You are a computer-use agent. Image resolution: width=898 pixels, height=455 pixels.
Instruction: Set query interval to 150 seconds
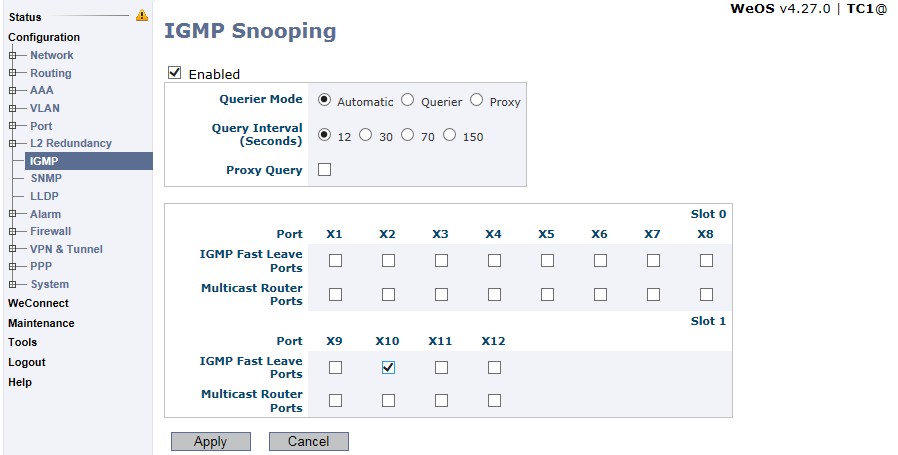pyautogui.click(x=450, y=135)
